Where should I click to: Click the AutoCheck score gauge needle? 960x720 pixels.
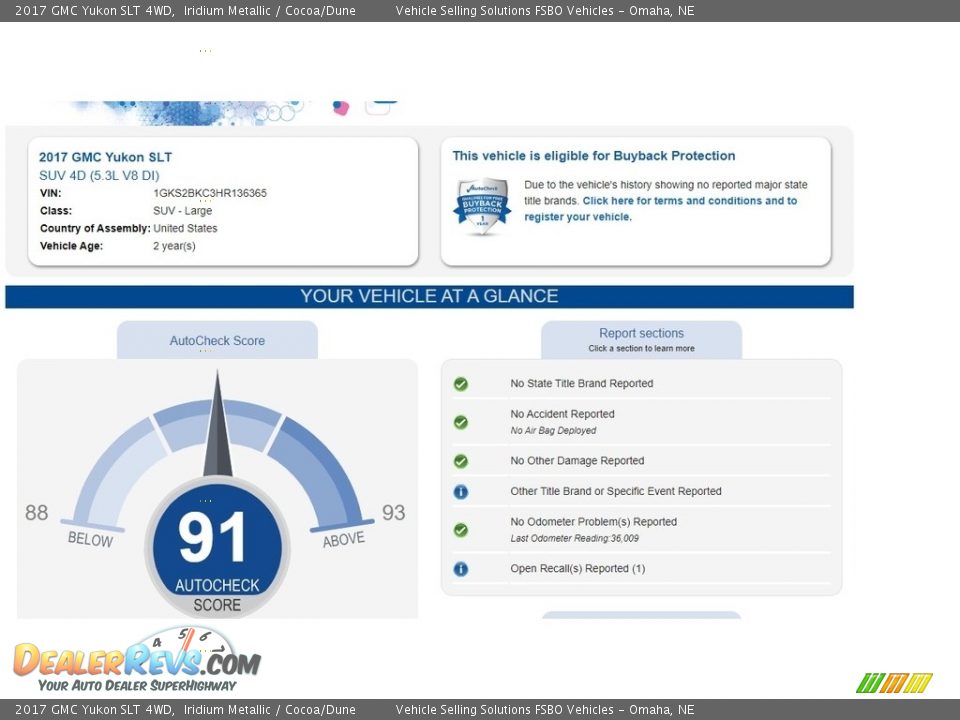217,424
